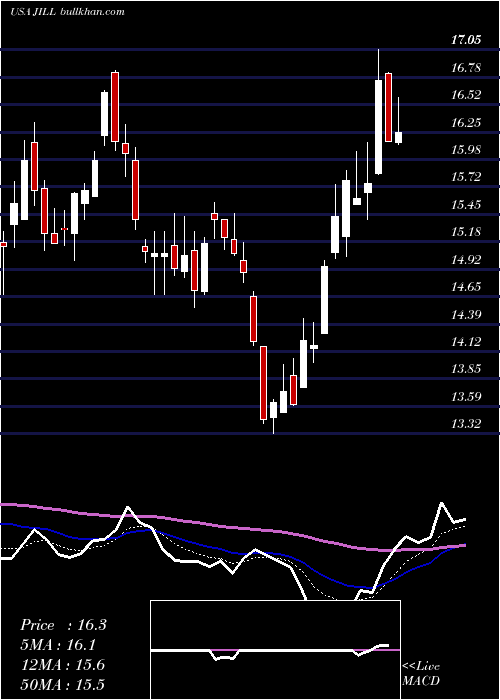Click the 15.18 price axis label
The image size is (500, 700).
pyautogui.click(x=466, y=232)
